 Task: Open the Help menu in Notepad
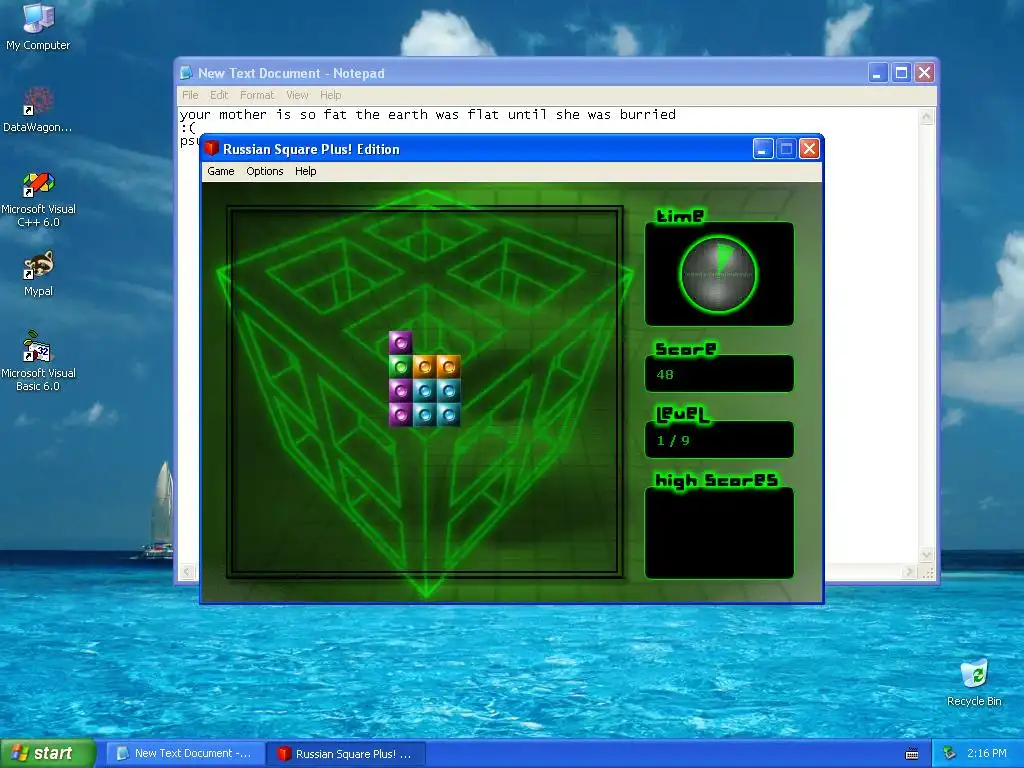[x=330, y=95]
